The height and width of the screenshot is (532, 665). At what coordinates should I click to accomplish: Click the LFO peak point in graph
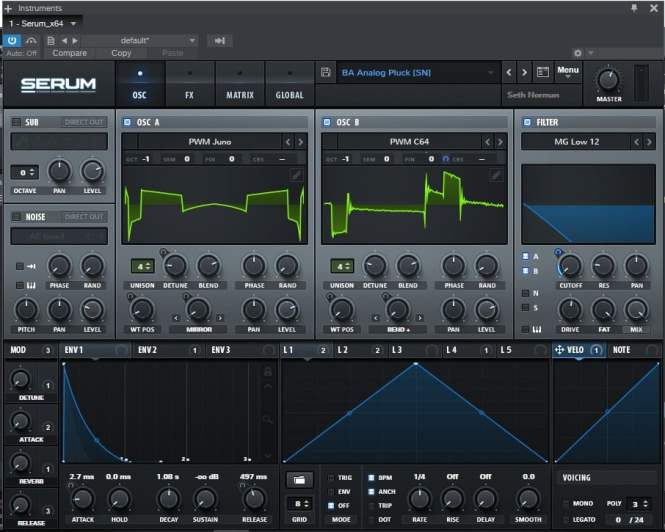416,364
